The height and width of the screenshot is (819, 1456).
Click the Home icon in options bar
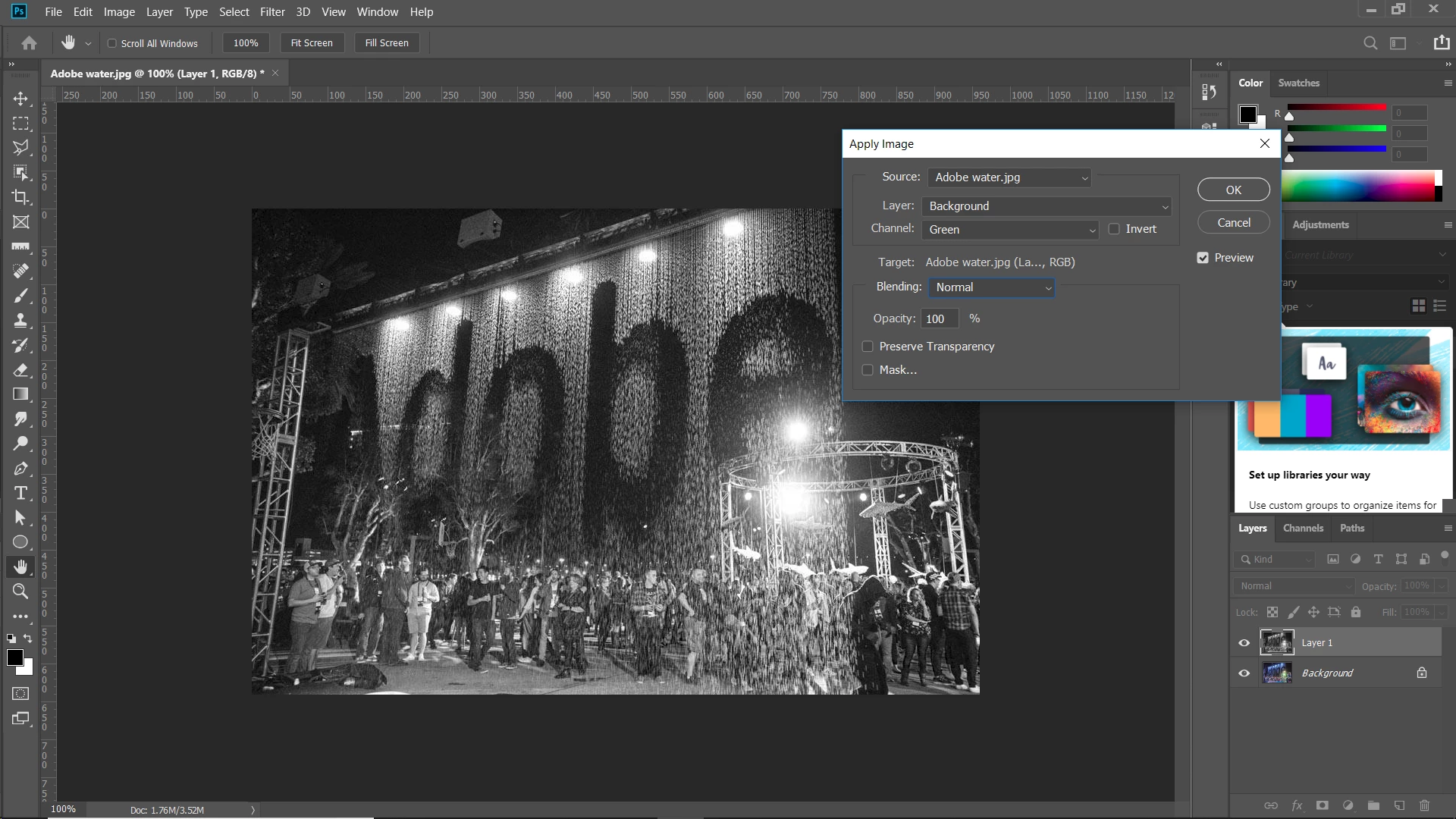29,43
